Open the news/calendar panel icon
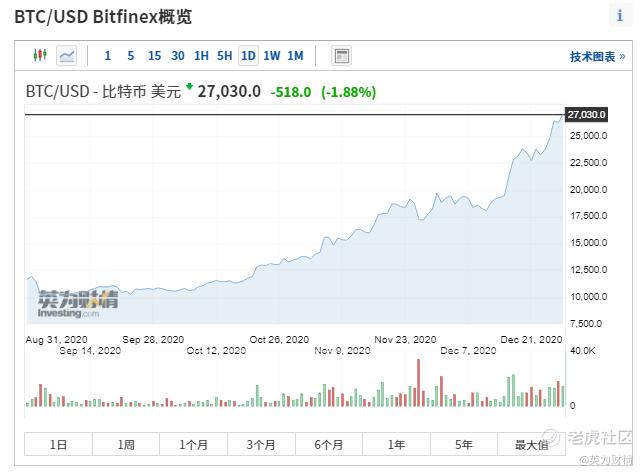The image size is (644, 474). 342,56
